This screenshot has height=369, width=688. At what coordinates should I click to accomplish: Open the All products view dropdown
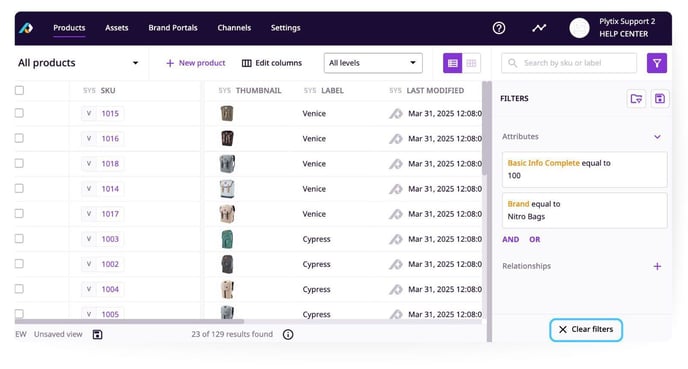pos(78,63)
